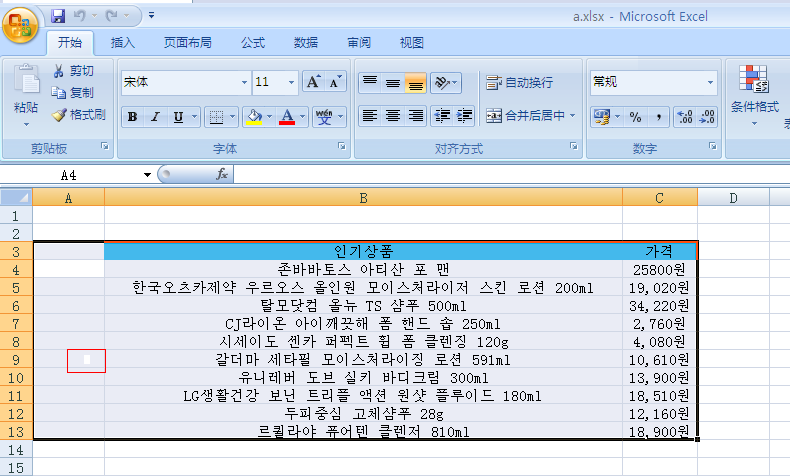Select cell containing 25800원

click(x=660, y=269)
